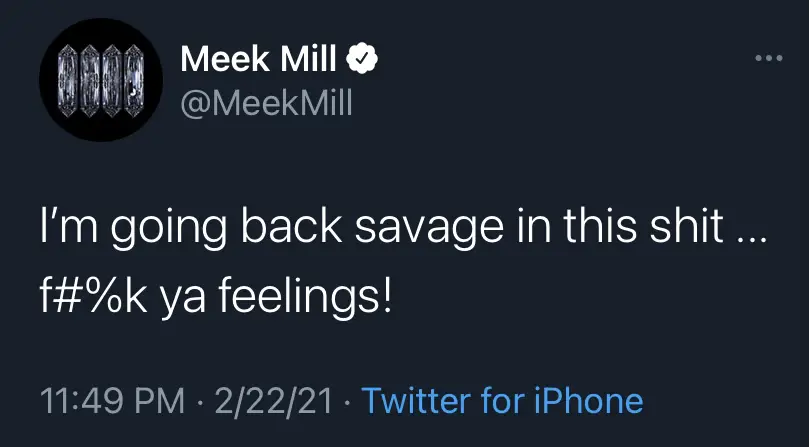Click the @MeekMill handle
The height and width of the screenshot is (447, 809).
click(x=266, y=102)
